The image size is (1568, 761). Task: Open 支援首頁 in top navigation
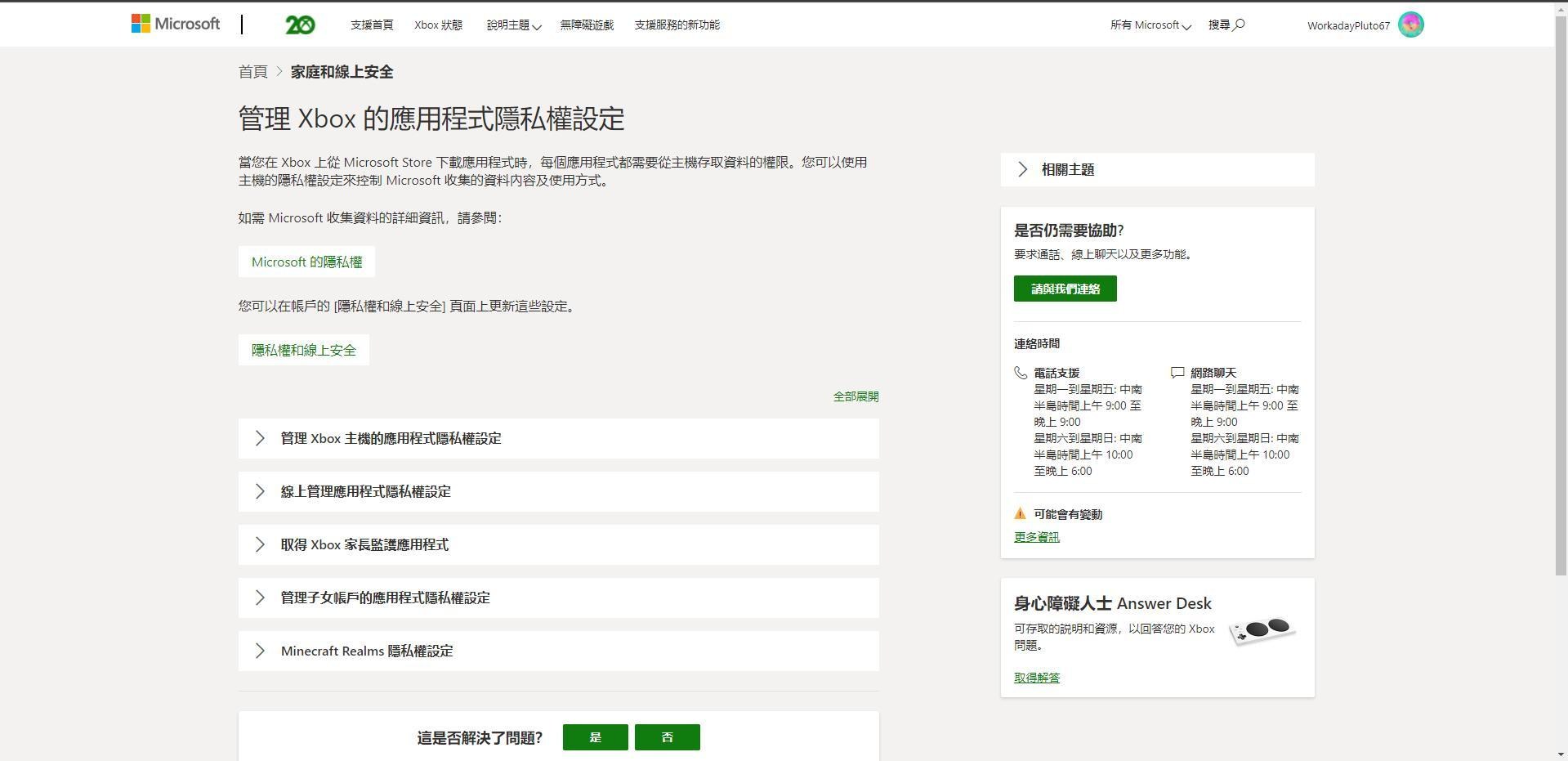372,25
